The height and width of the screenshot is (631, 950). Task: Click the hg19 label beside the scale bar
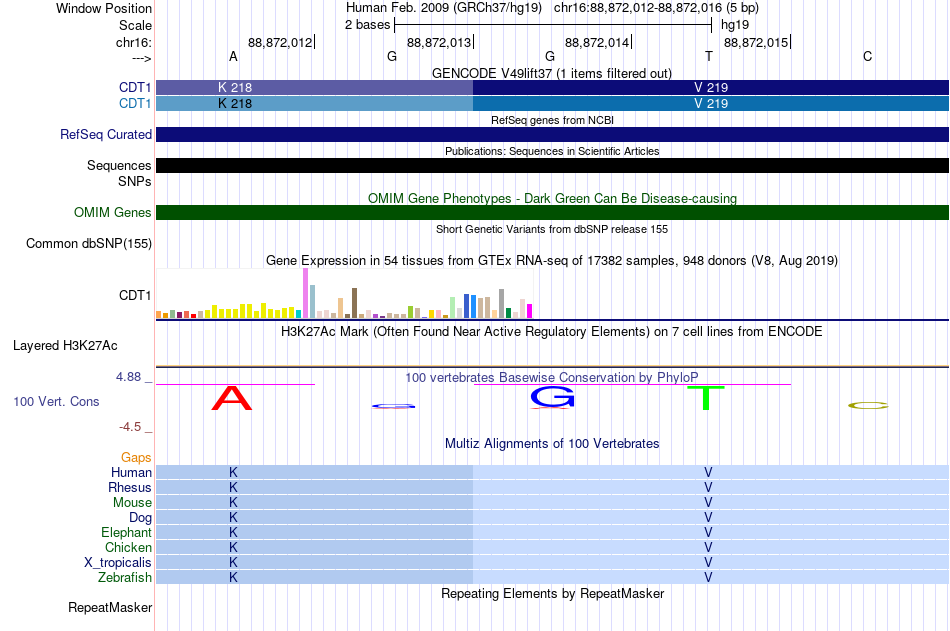735,25
